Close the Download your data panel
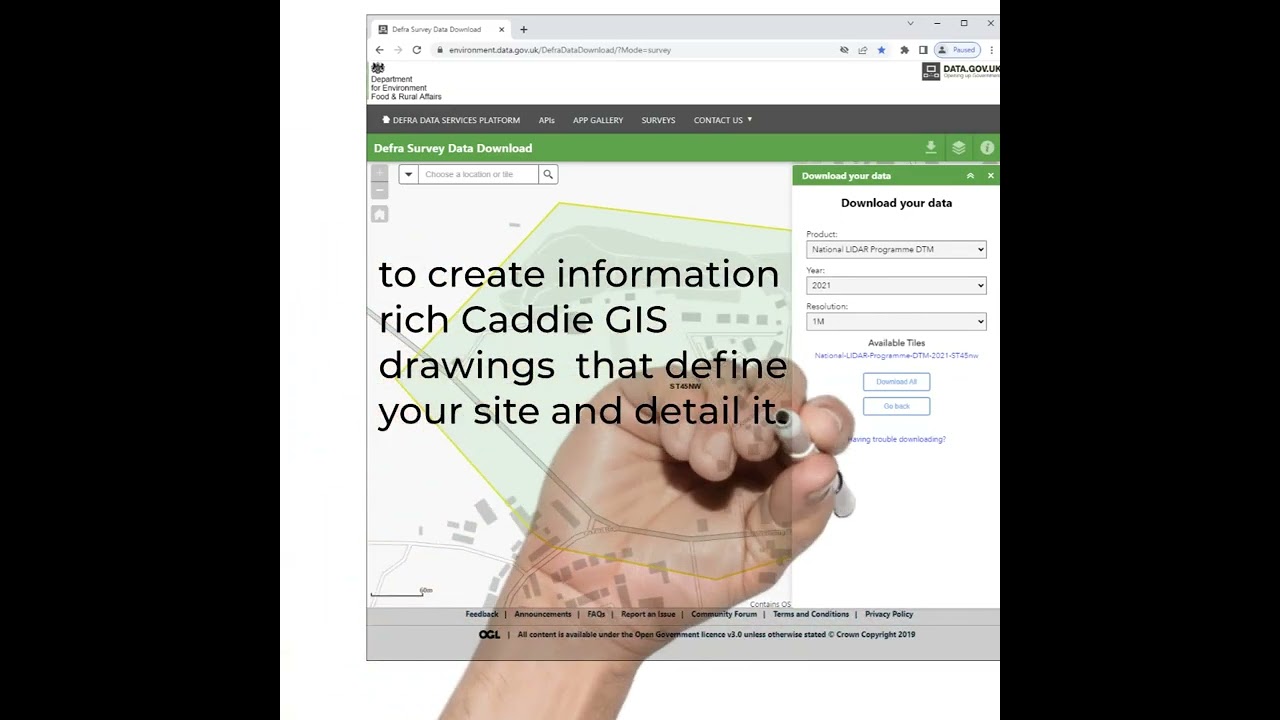The height and width of the screenshot is (720, 1280). coord(991,176)
